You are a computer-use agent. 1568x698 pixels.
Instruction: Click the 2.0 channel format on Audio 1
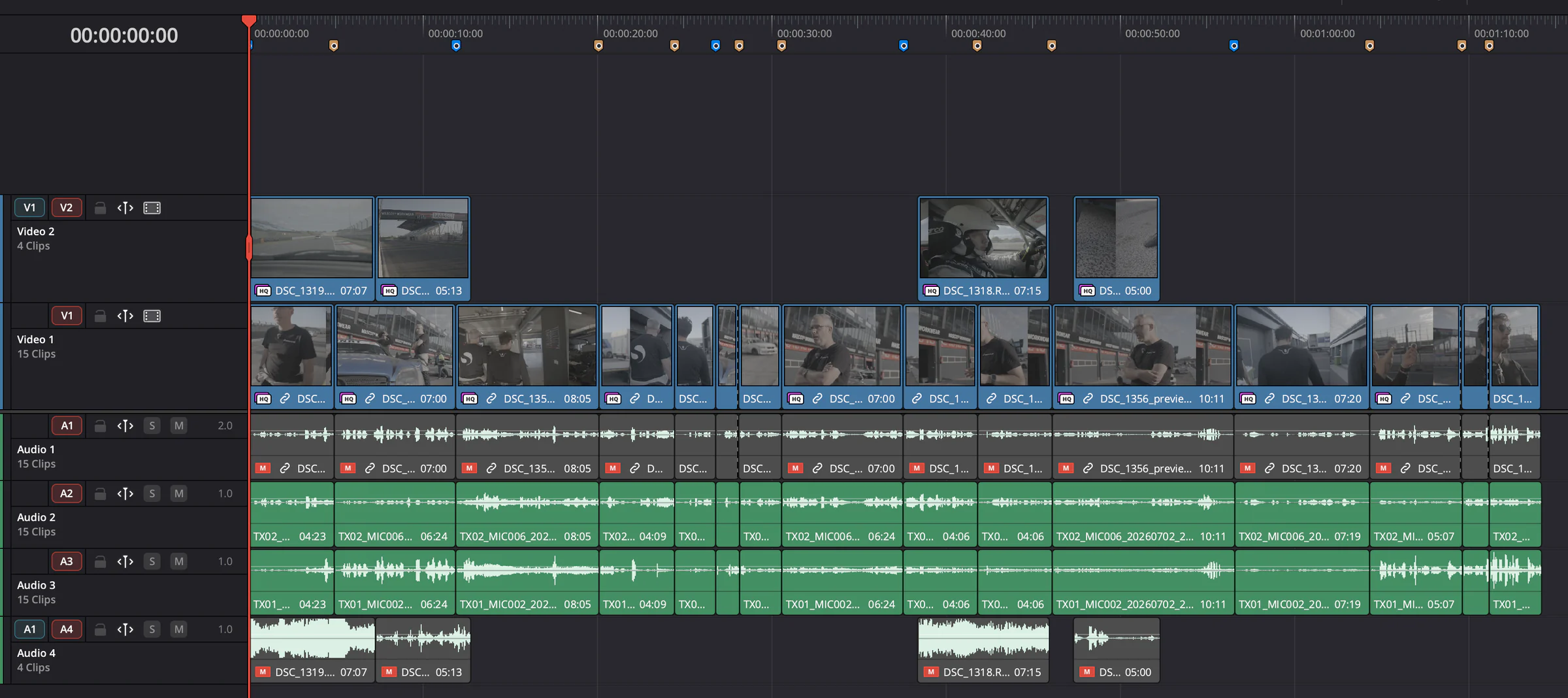click(225, 426)
